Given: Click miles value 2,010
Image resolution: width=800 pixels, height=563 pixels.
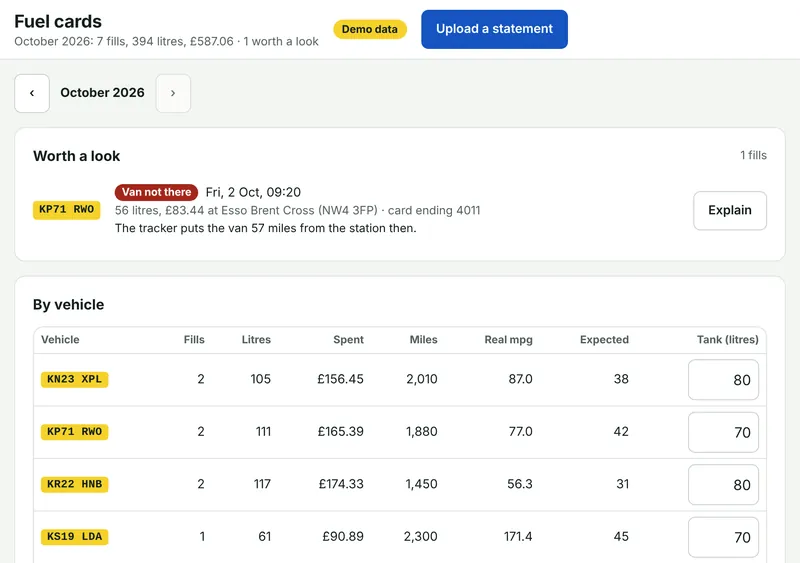Looking at the screenshot, I should tap(421, 379).
